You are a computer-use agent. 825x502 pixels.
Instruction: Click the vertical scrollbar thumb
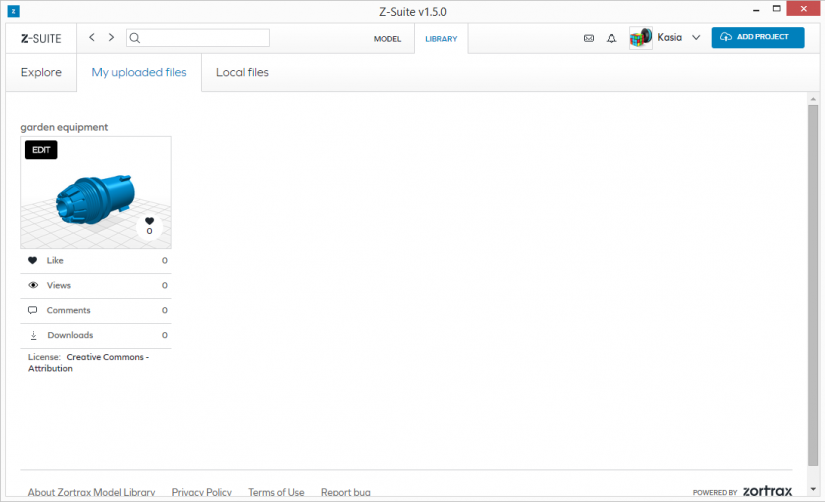pos(813,285)
